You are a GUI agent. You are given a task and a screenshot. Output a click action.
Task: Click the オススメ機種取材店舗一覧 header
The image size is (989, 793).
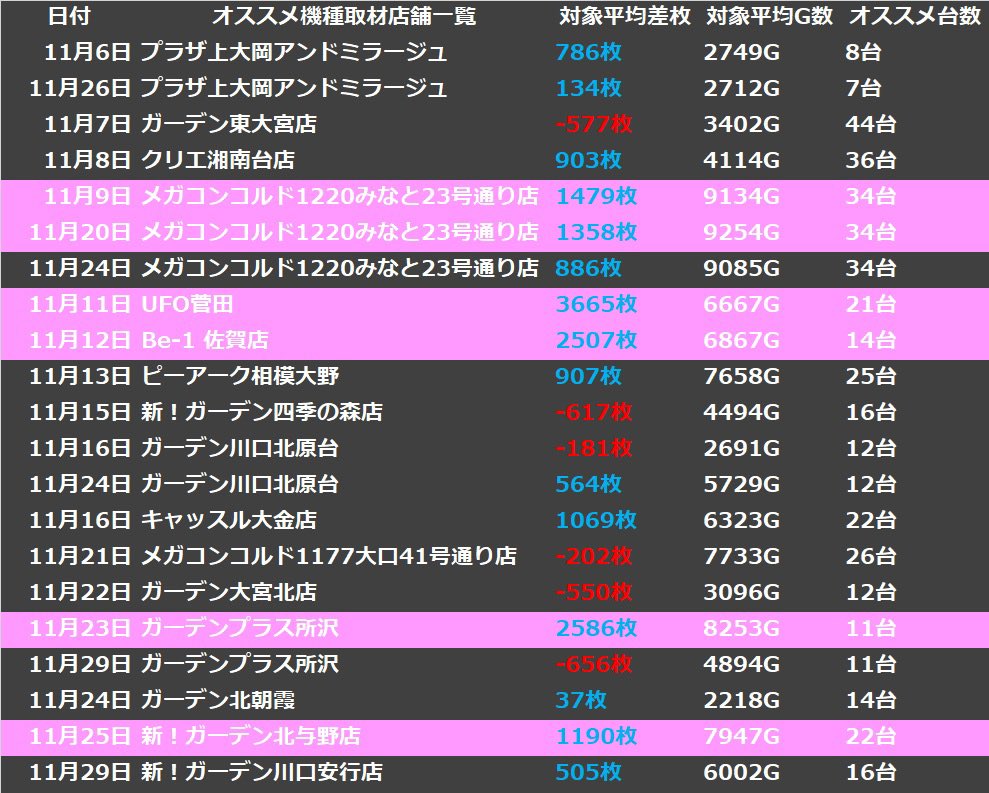344,16
